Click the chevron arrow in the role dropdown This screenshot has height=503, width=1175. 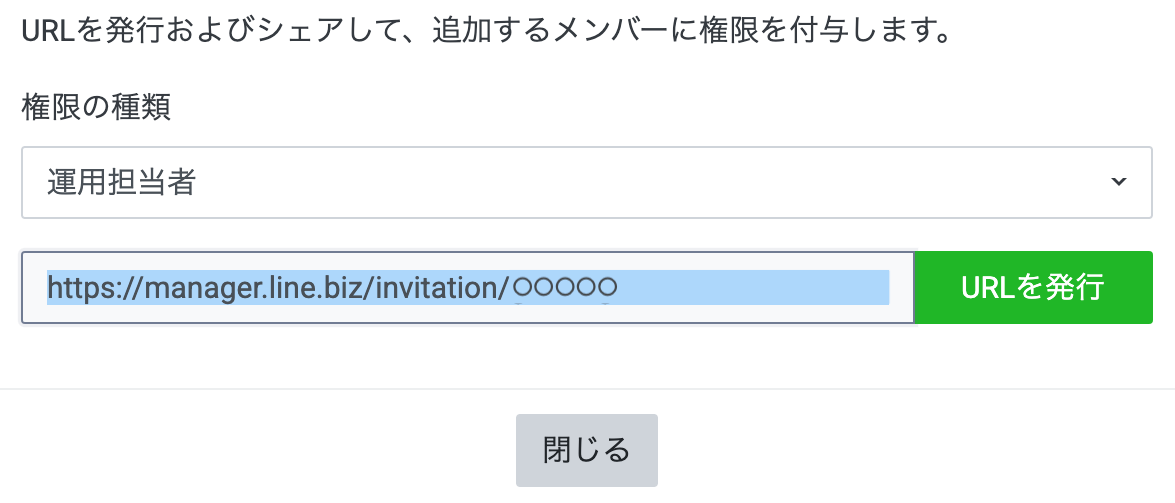click(x=1119, y=182)
